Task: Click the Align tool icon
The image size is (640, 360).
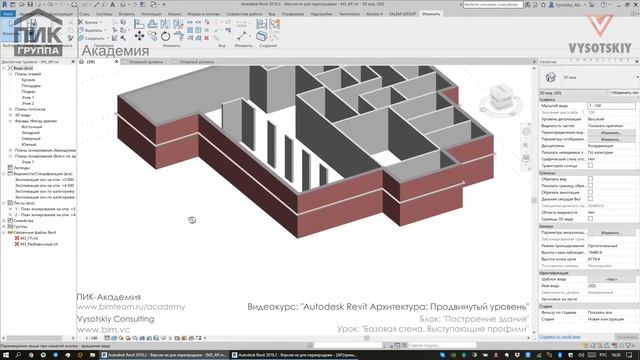Action: click(139, 24)
